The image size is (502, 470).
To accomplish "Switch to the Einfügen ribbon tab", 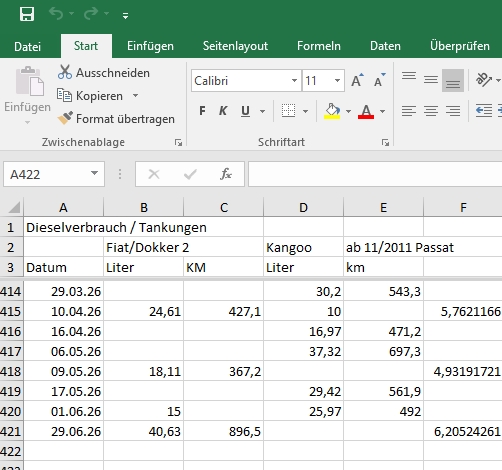I will 150,46.
